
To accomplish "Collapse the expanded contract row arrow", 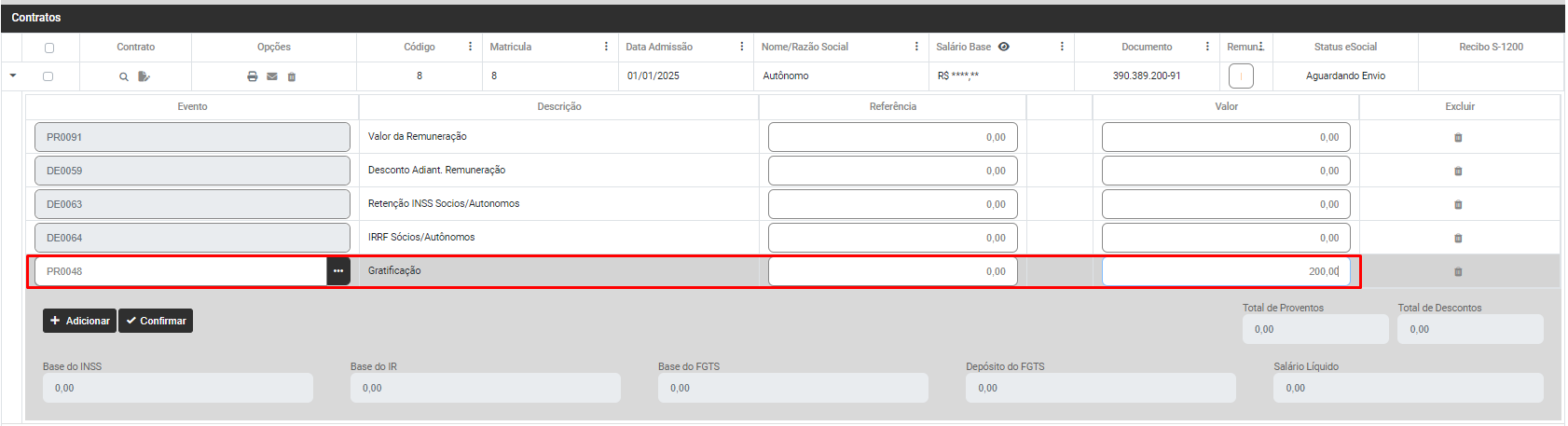I will click(x=13, y=76).
